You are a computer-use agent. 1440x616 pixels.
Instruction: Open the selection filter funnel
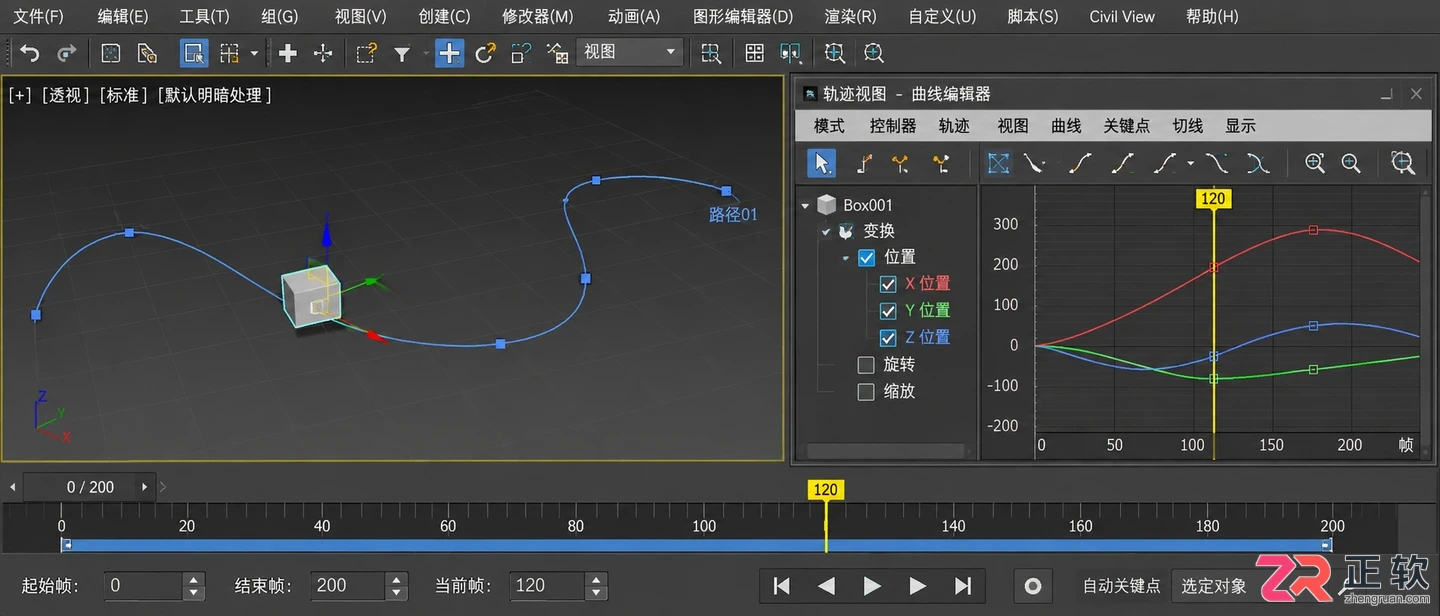(402, 54)
